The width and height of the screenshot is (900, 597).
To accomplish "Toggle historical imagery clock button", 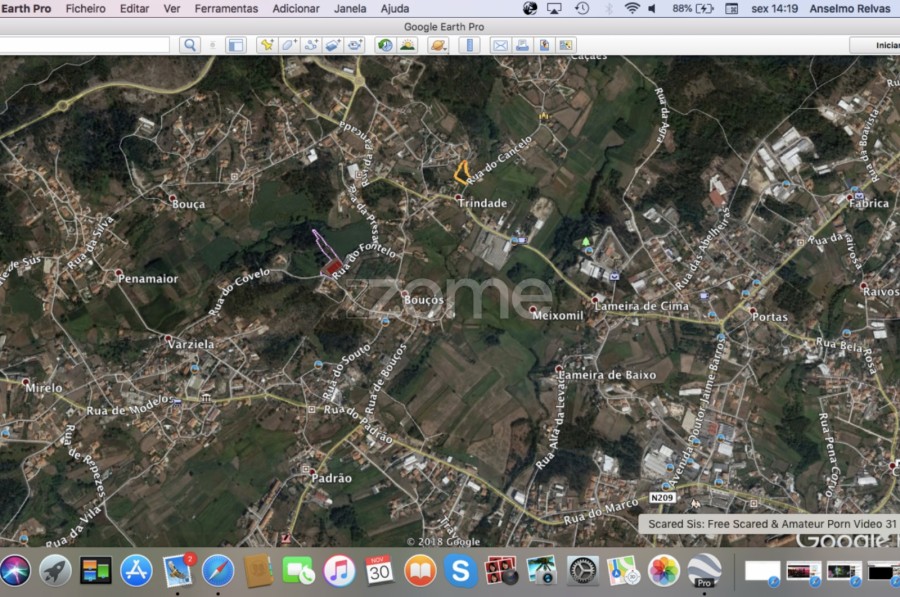I will (x=385, y=45).
